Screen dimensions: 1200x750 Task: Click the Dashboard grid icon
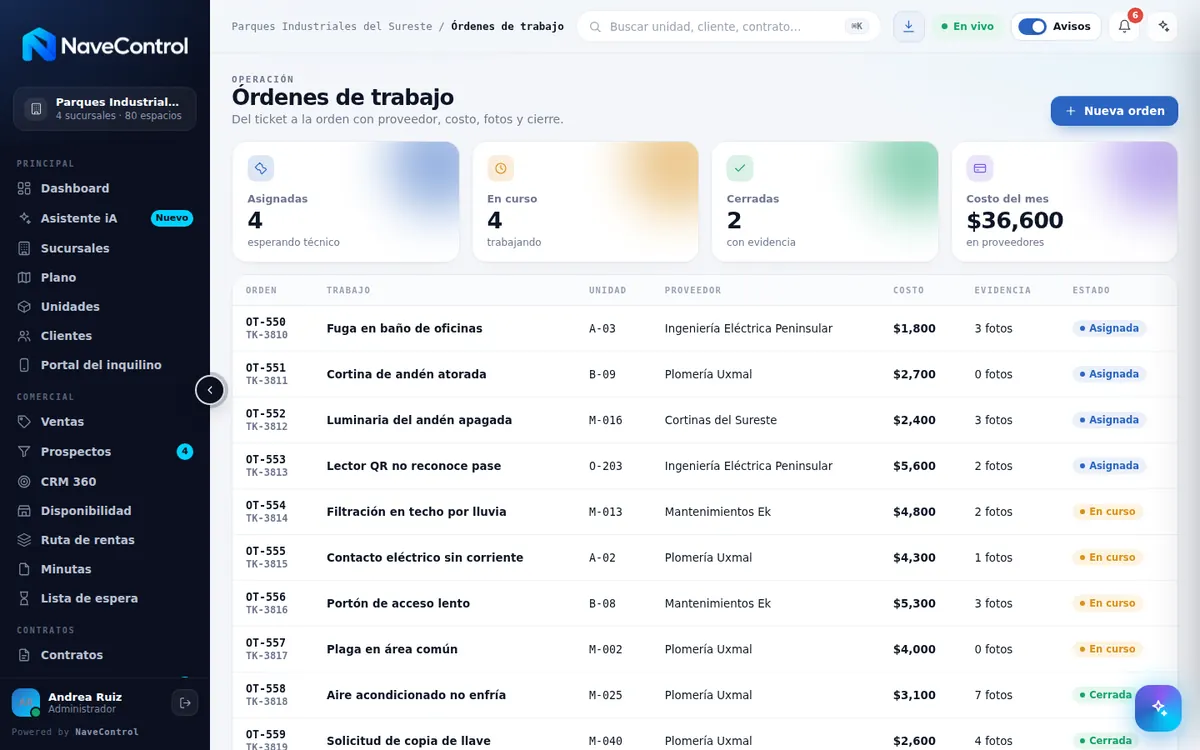(x=25, y=188)
